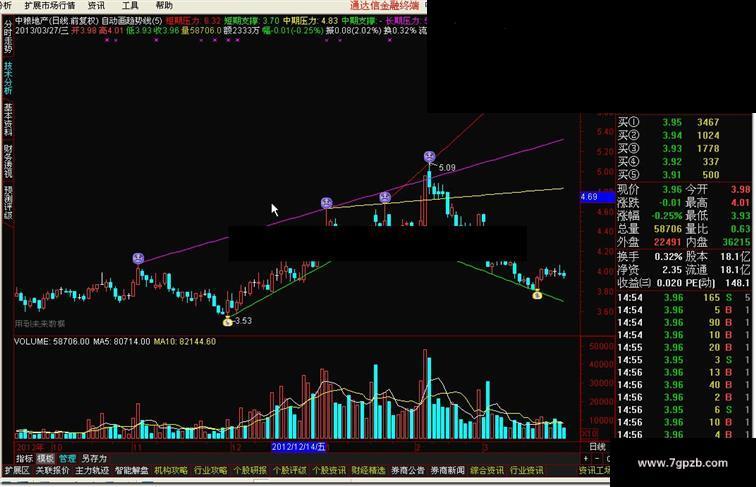Click the 短期压力 value label
The image size is (756, 487).
193,21
